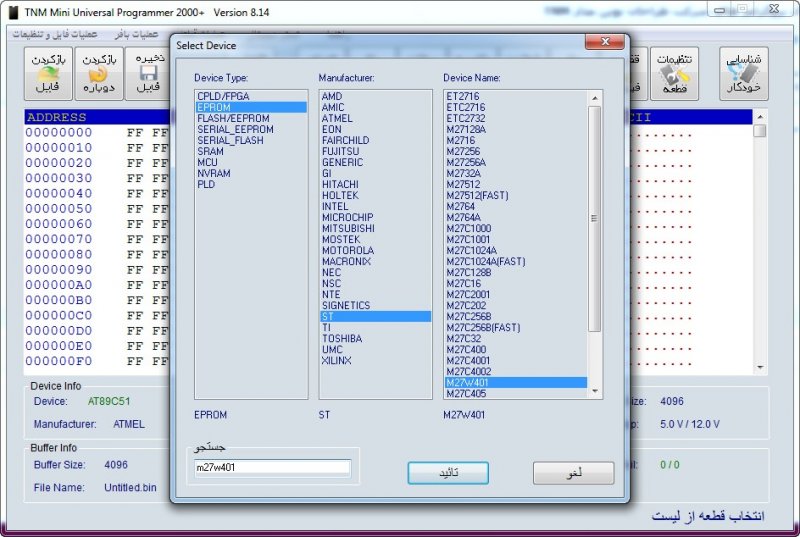
Task: Choose AMD manufacturer
Action: (376, 96)
